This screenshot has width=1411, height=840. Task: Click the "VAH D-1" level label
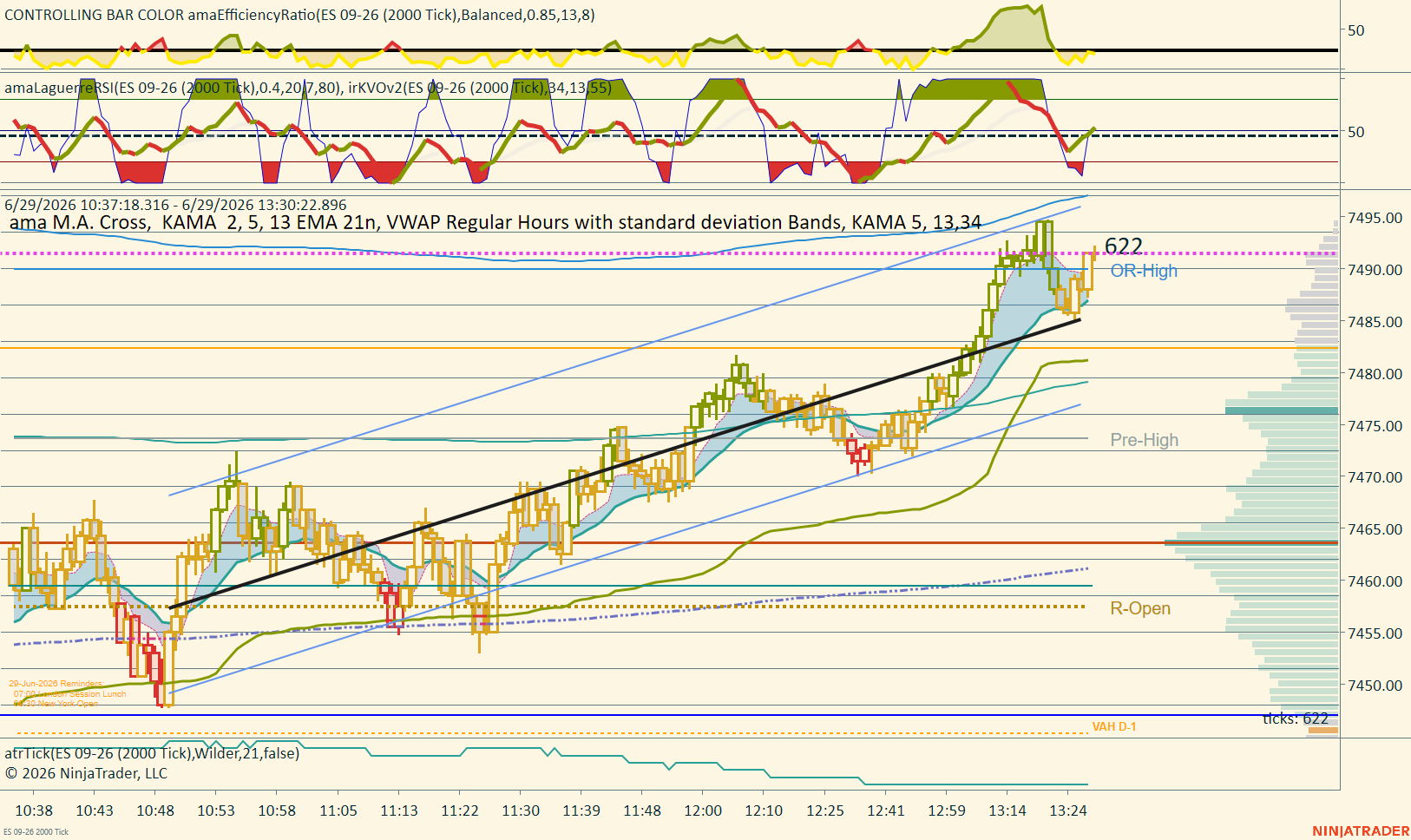pyautogui.click(x=1113, y=726)
